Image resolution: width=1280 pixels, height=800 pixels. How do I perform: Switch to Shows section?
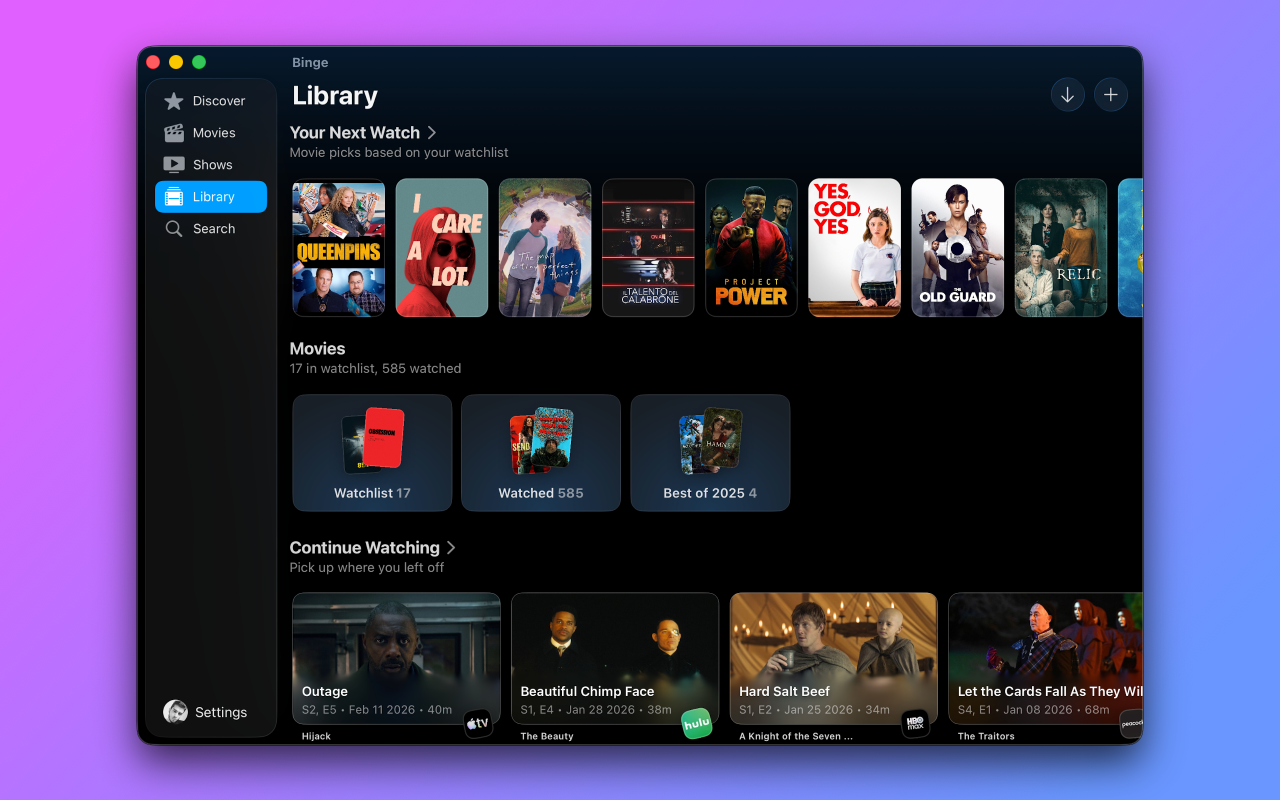211,165
